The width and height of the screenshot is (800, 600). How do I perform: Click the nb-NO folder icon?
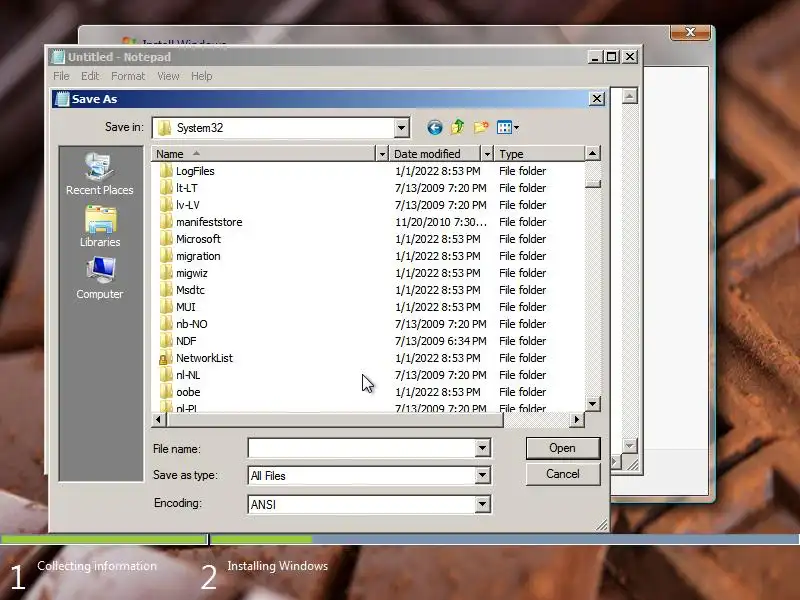165,324
